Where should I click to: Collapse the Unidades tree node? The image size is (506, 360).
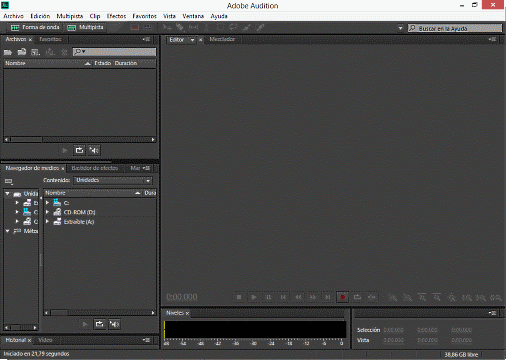7,194
